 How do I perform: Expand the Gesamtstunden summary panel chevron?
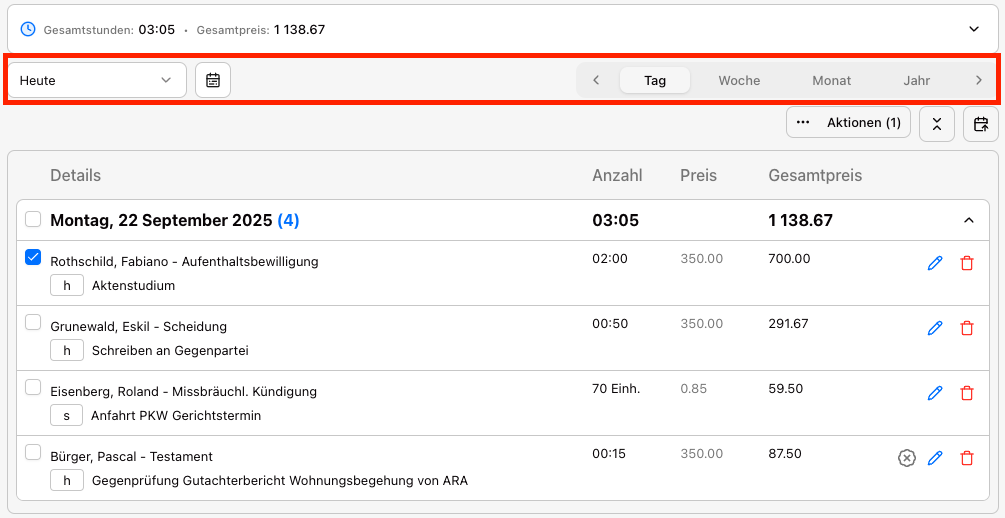click(x=974, y=29)
